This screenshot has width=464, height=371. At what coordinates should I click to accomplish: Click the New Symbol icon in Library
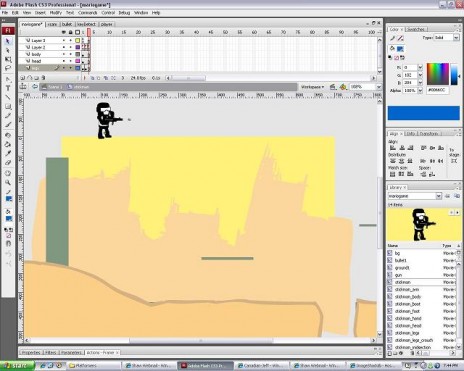point(390,353)
